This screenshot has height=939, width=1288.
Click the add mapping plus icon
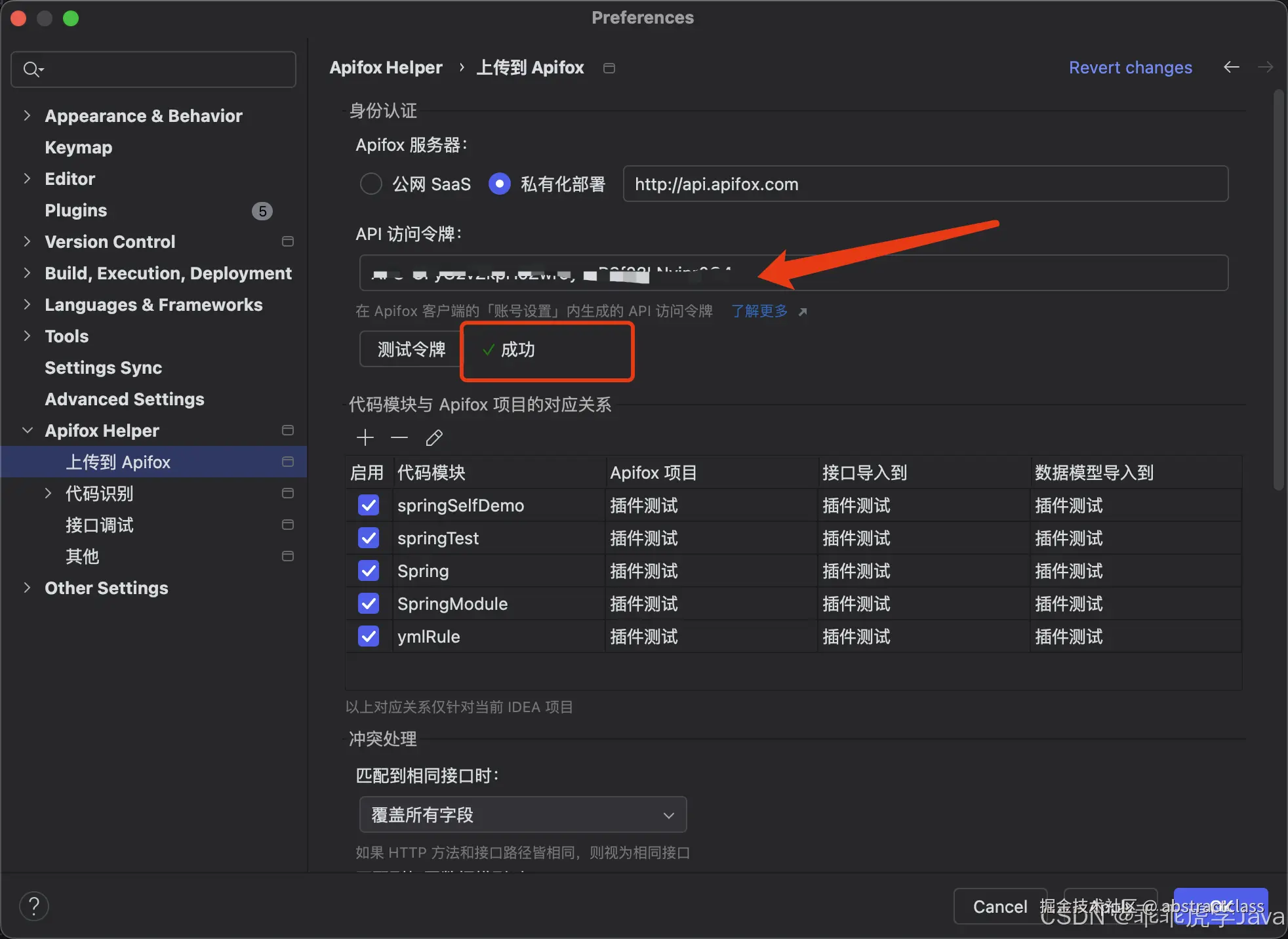(x=365, y=437)
